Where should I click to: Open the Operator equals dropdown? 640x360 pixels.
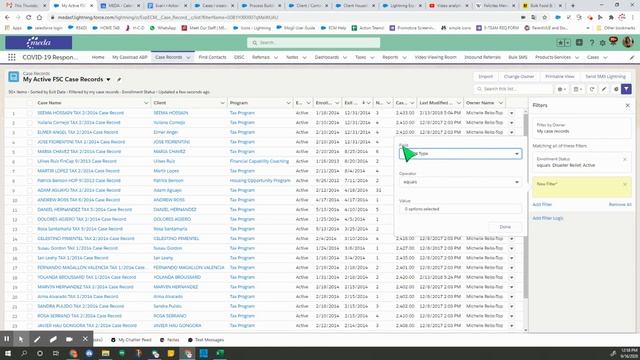pos(460,182)
